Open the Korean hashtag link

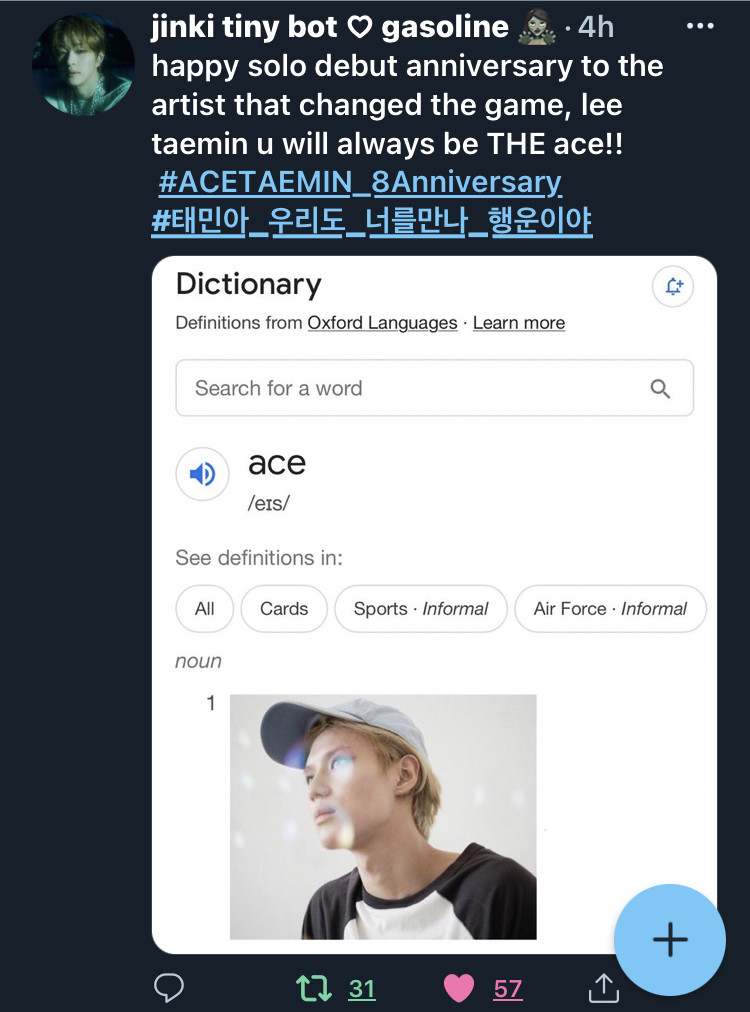pyautogui.click(x=372, y=221)
